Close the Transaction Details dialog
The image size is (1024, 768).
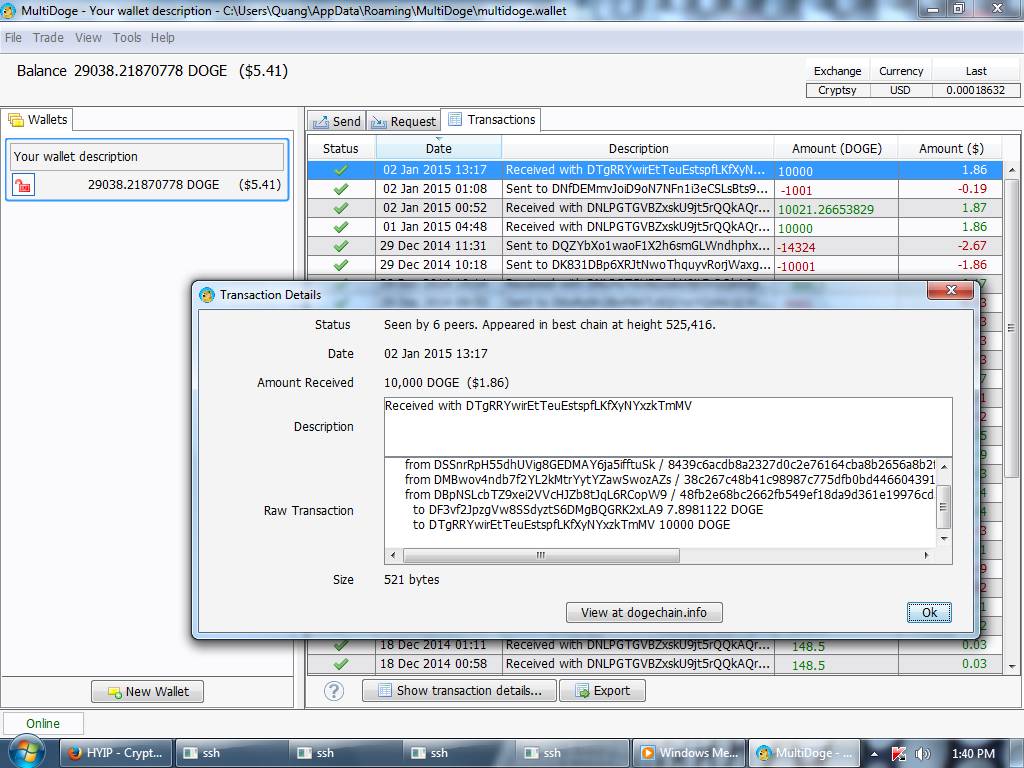tap(951, 290)
